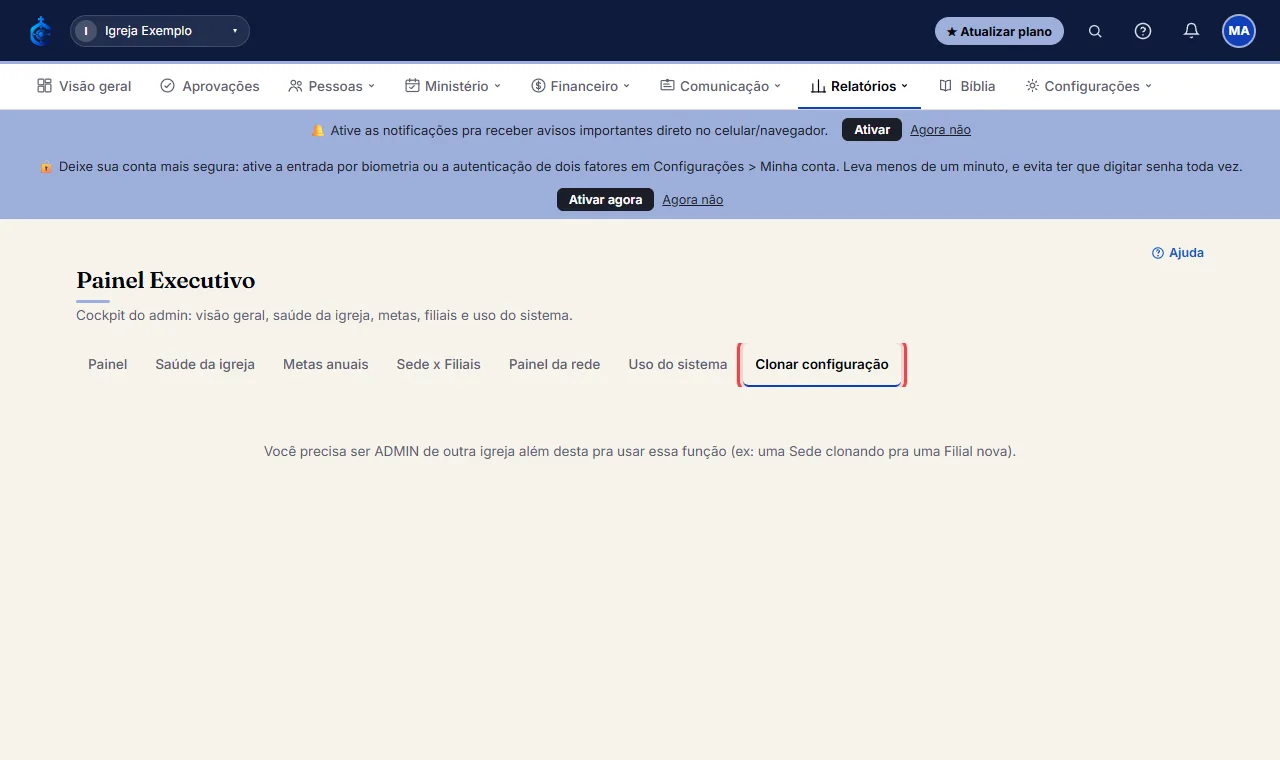
Task: Switch to the Painel tab
Action: 108,364
